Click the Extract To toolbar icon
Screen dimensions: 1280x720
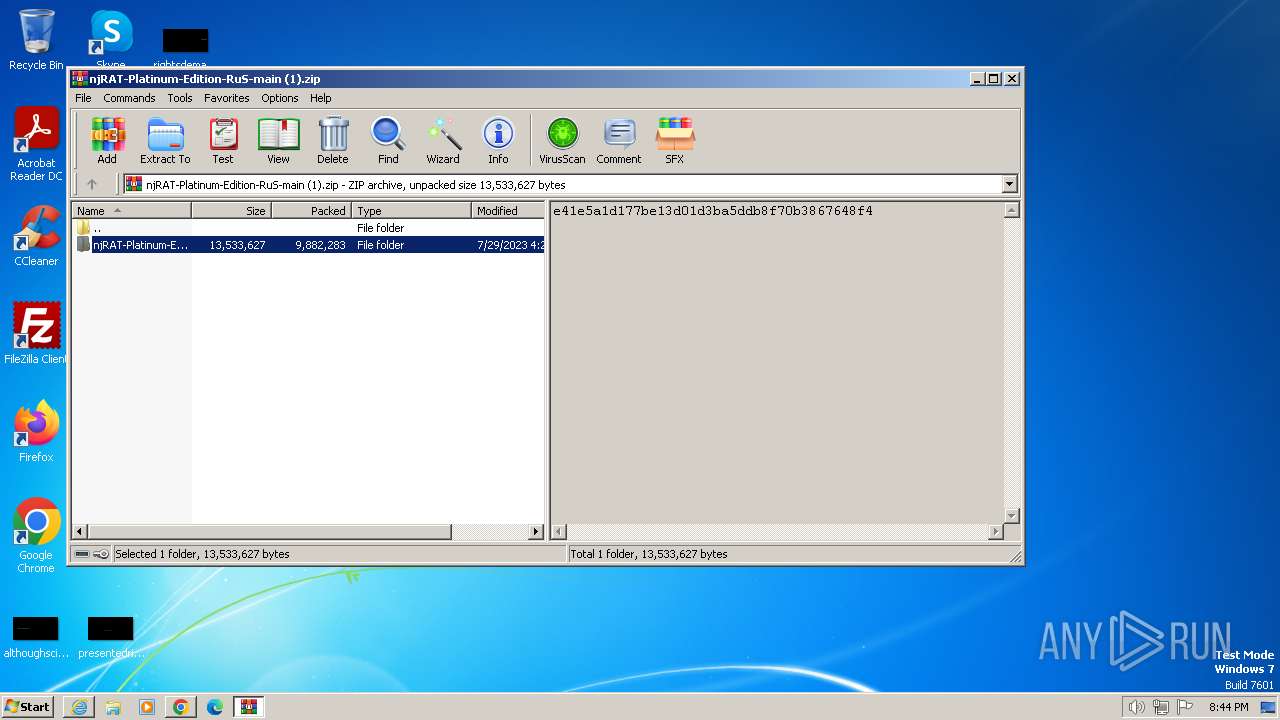click(165, 141)
